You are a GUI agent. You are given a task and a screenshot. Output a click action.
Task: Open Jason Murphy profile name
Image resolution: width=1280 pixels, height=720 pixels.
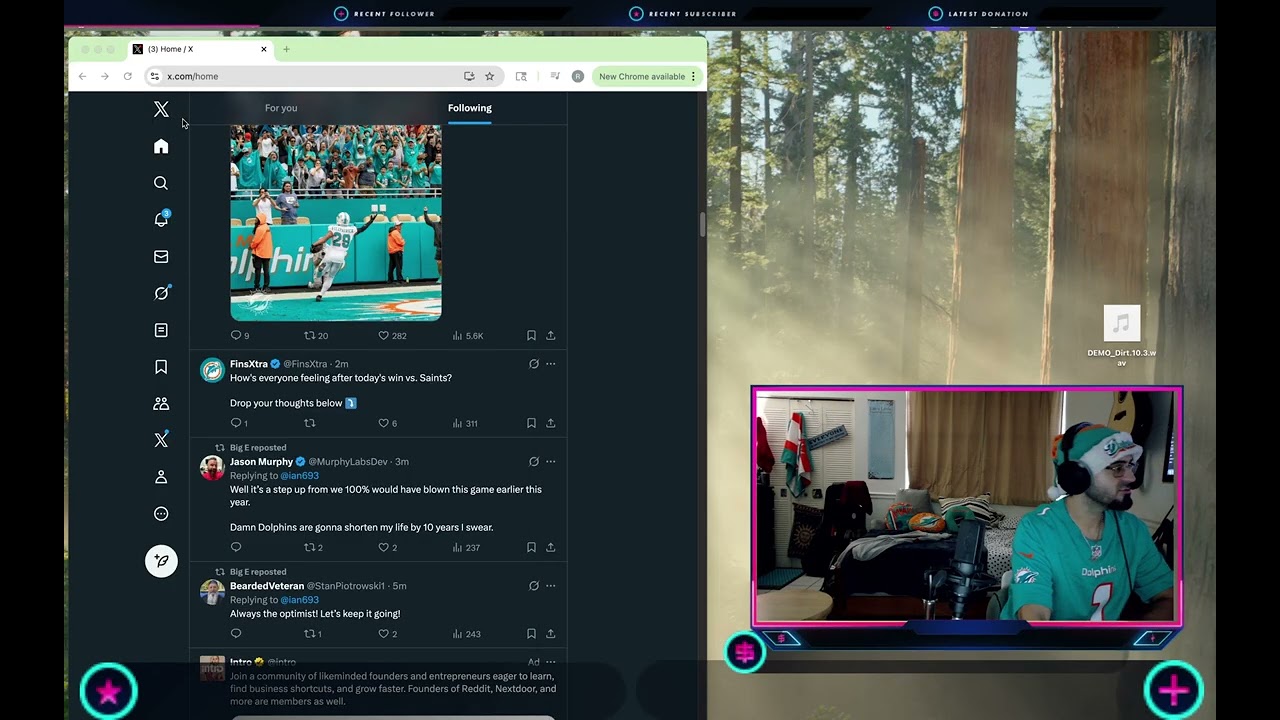point(261,462)
